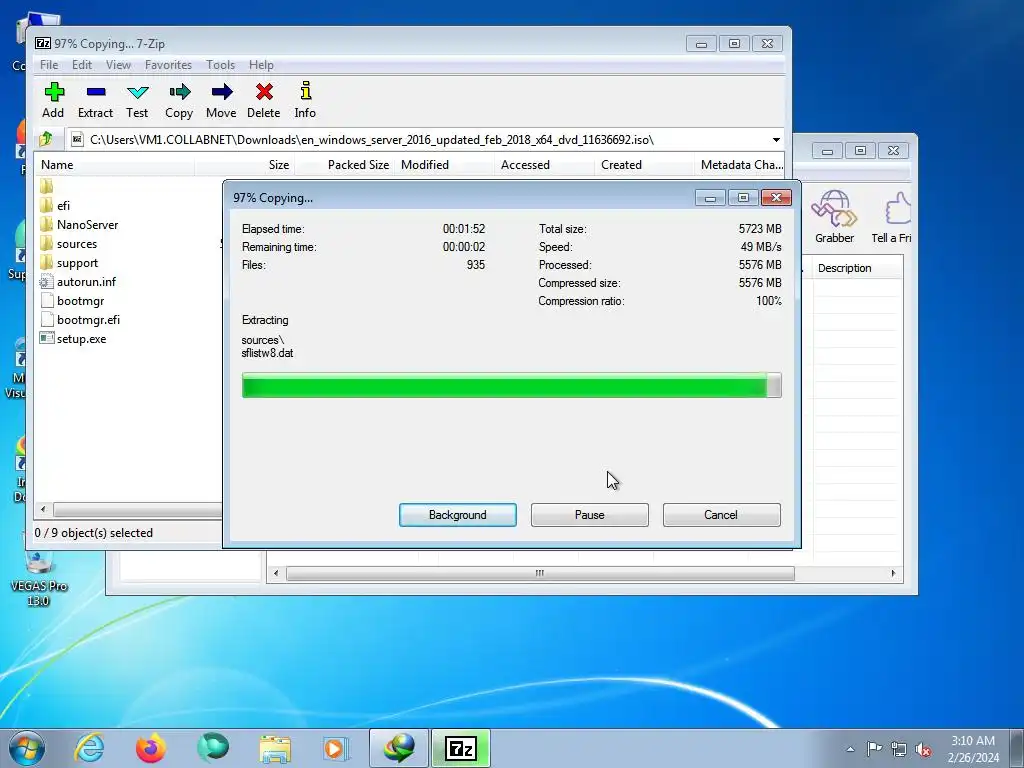Select the setup.exe file
The width and height of the screenshot is (1024, 768).
coord(73,339)
